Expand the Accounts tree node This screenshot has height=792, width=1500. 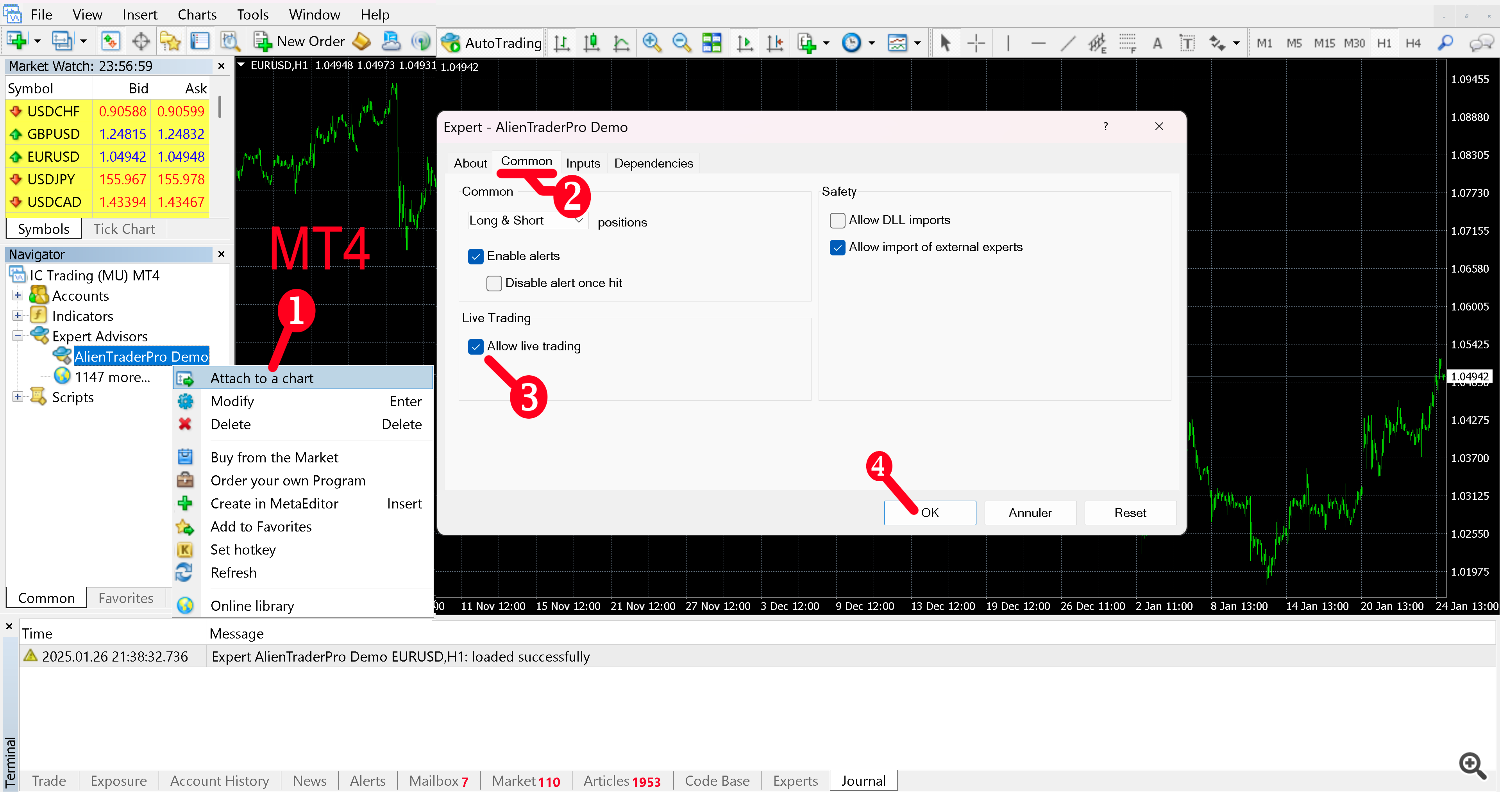(x=17, y=296)
